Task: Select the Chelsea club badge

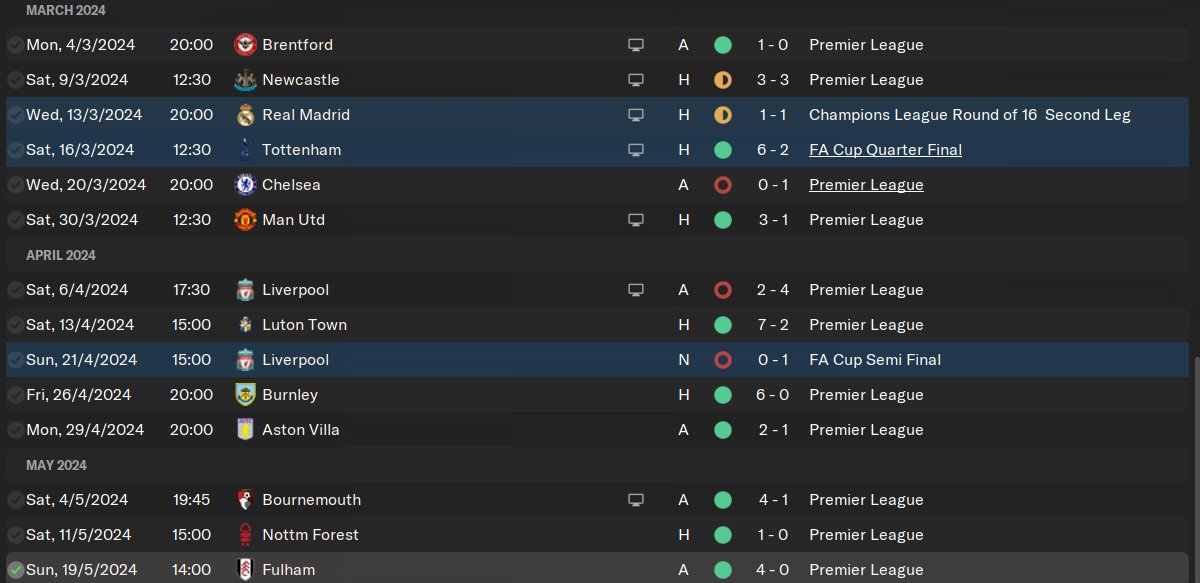Action: pyautogui.click(x=245, y=185)
